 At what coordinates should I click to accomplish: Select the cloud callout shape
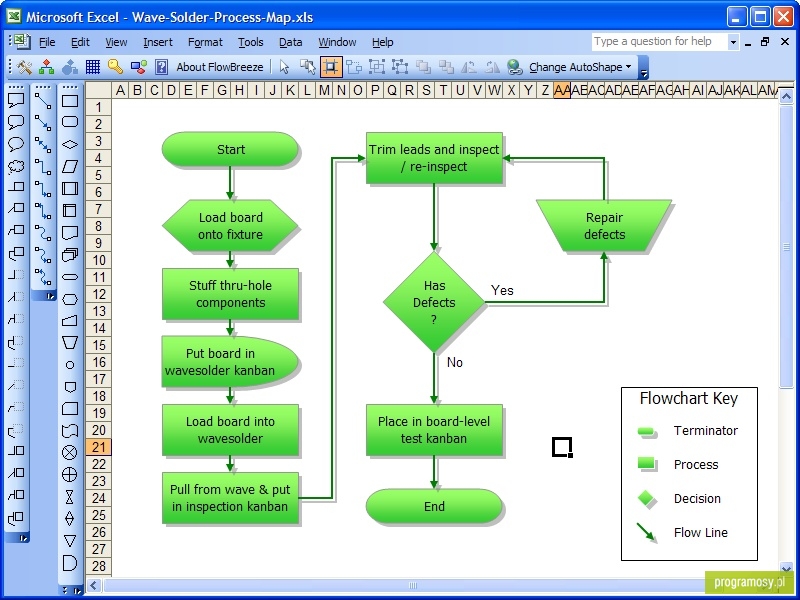[x=16, y=166]
